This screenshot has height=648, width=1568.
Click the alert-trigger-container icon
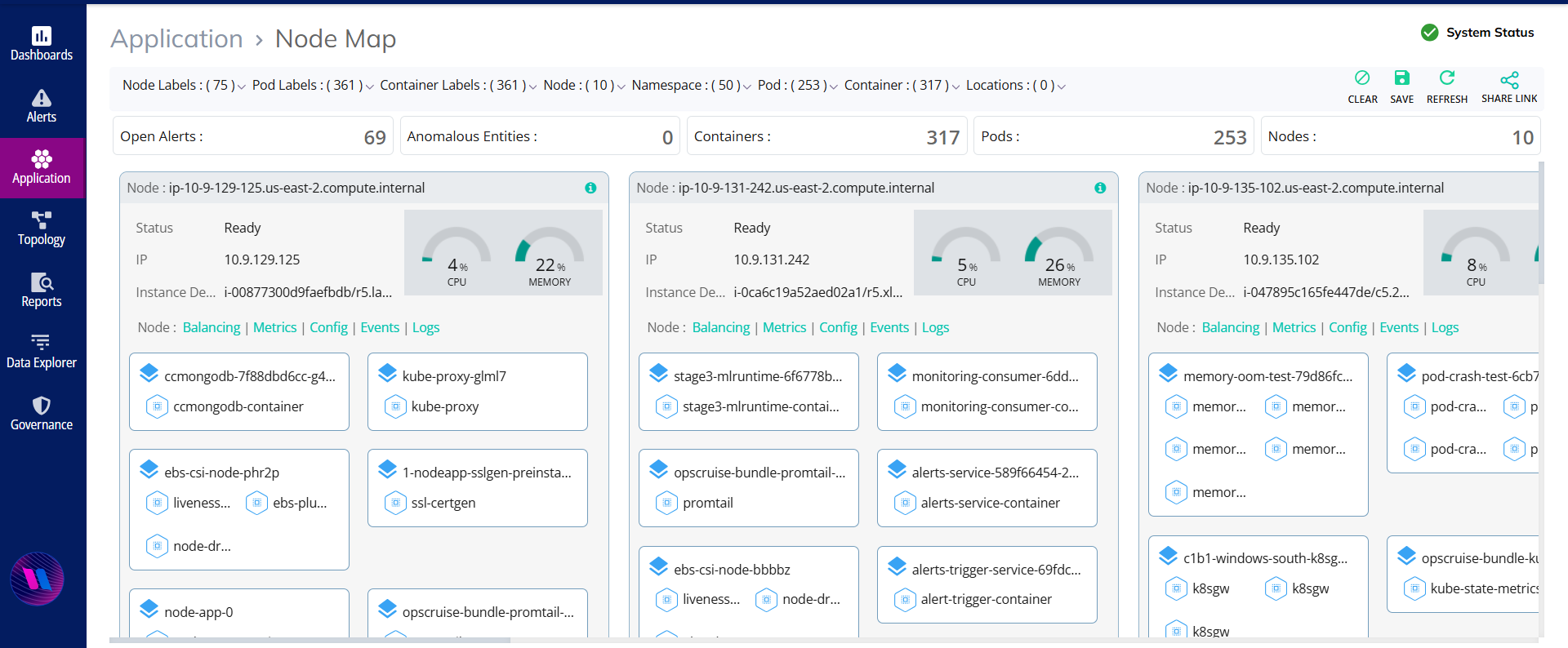coord(905,599)
